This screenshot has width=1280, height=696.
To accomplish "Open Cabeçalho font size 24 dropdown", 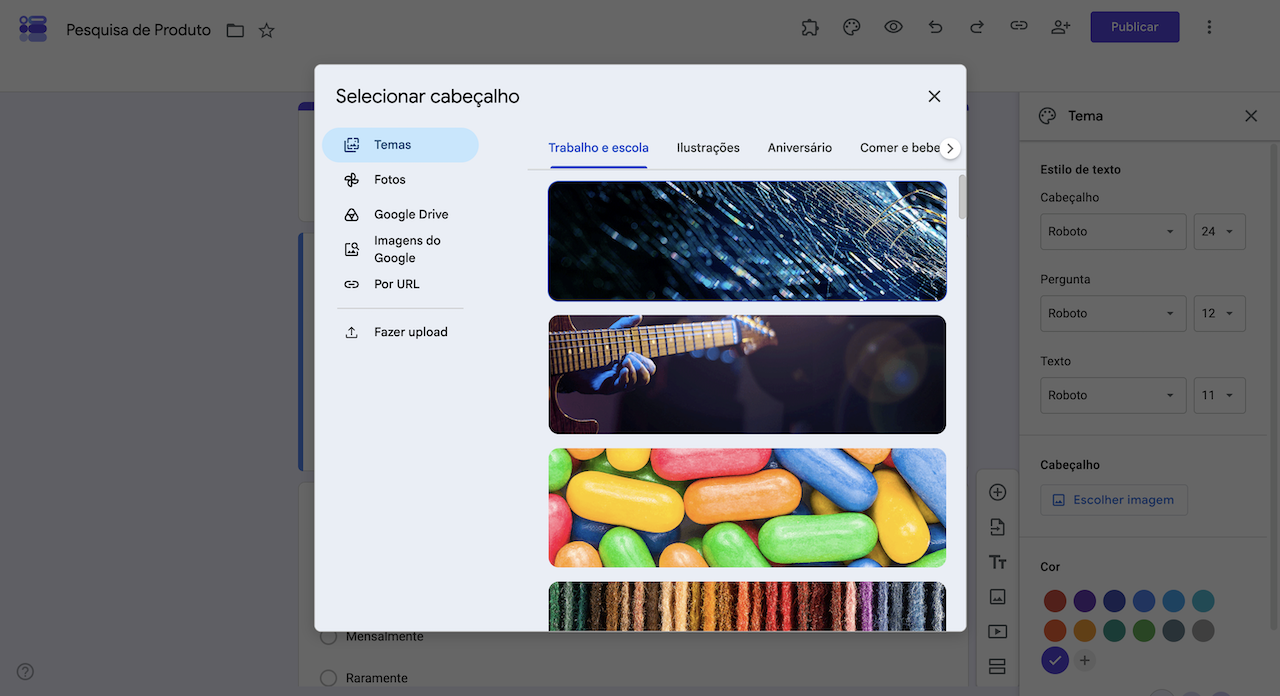I will (x=1219, y=232).
